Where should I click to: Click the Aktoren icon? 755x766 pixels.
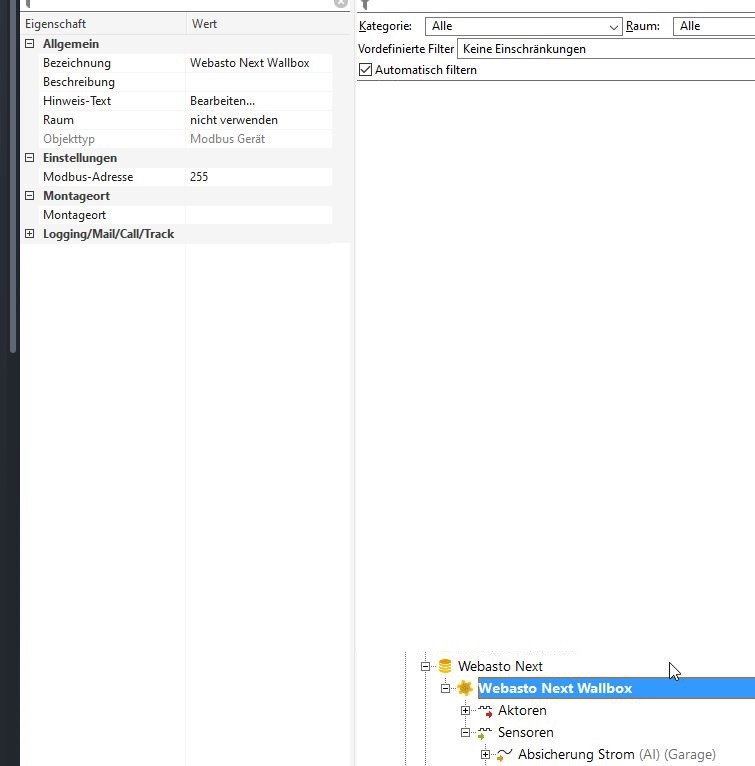(x=485, y=711)
